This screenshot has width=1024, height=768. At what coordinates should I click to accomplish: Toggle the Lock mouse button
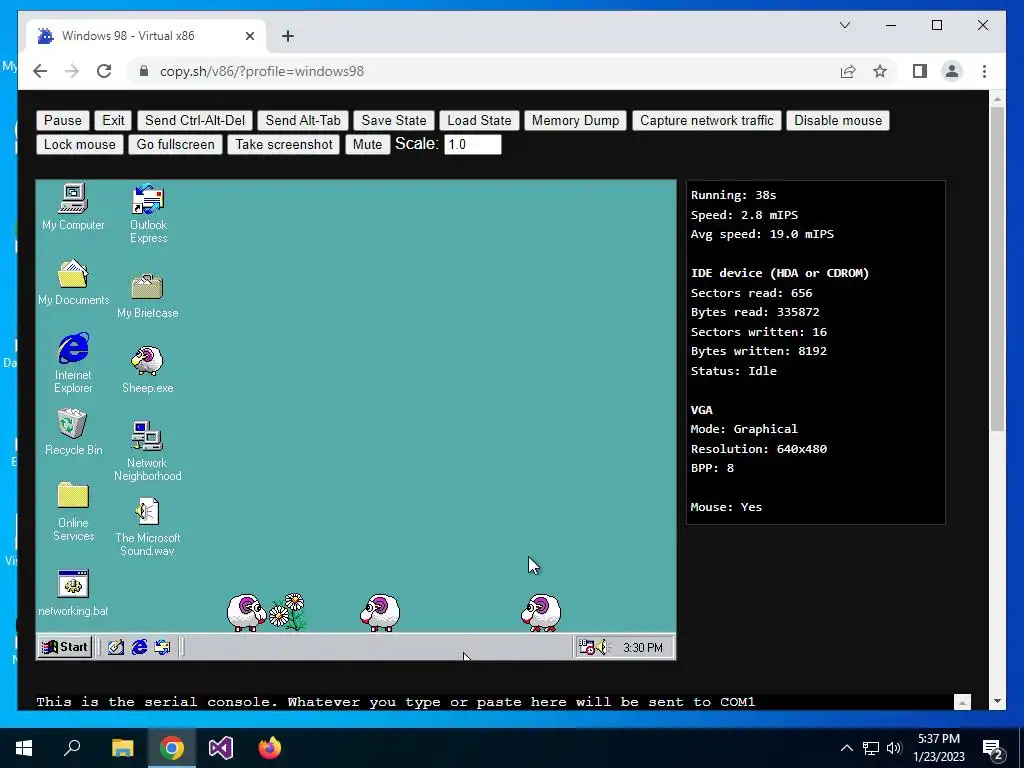[80, 144]
